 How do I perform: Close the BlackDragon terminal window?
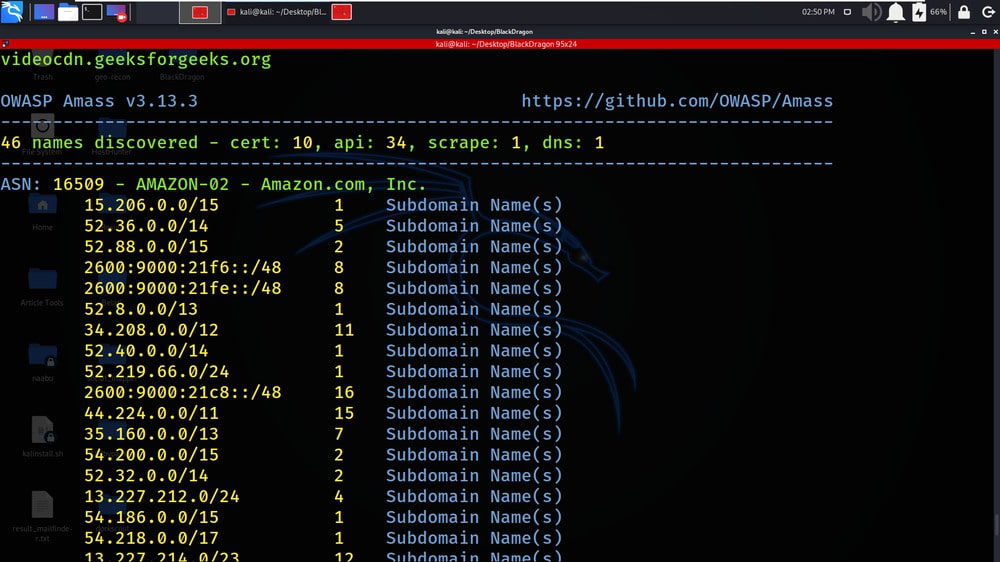pos(995,32)
